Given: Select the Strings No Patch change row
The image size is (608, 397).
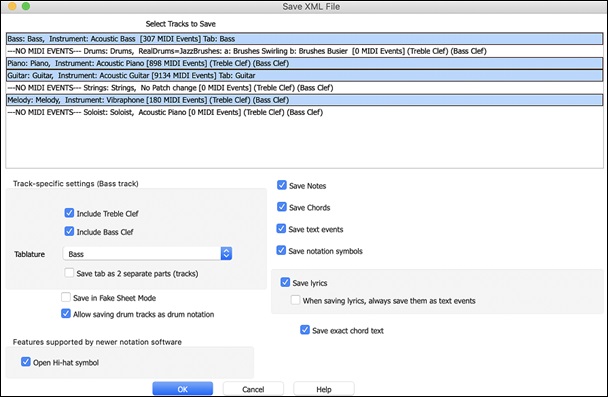Looking at the screenshot, I should coord(305,88).
